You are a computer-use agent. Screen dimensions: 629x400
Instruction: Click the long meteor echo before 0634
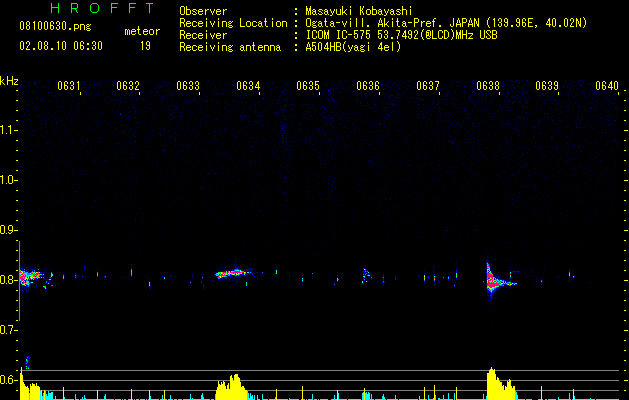pyautogui.click(x=235, y=273)
